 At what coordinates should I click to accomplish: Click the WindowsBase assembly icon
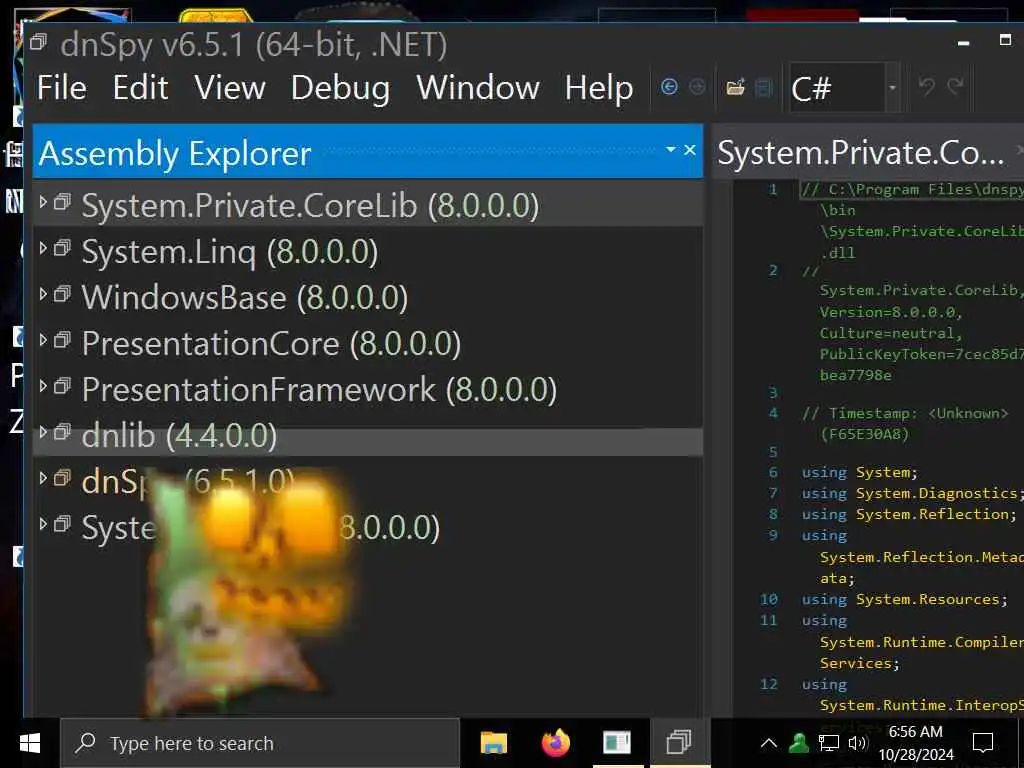click(x=62, y=294)
